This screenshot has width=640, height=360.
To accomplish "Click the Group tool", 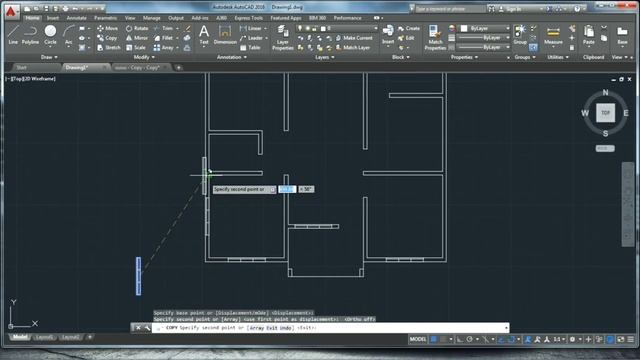I will [x=520, y=34].
